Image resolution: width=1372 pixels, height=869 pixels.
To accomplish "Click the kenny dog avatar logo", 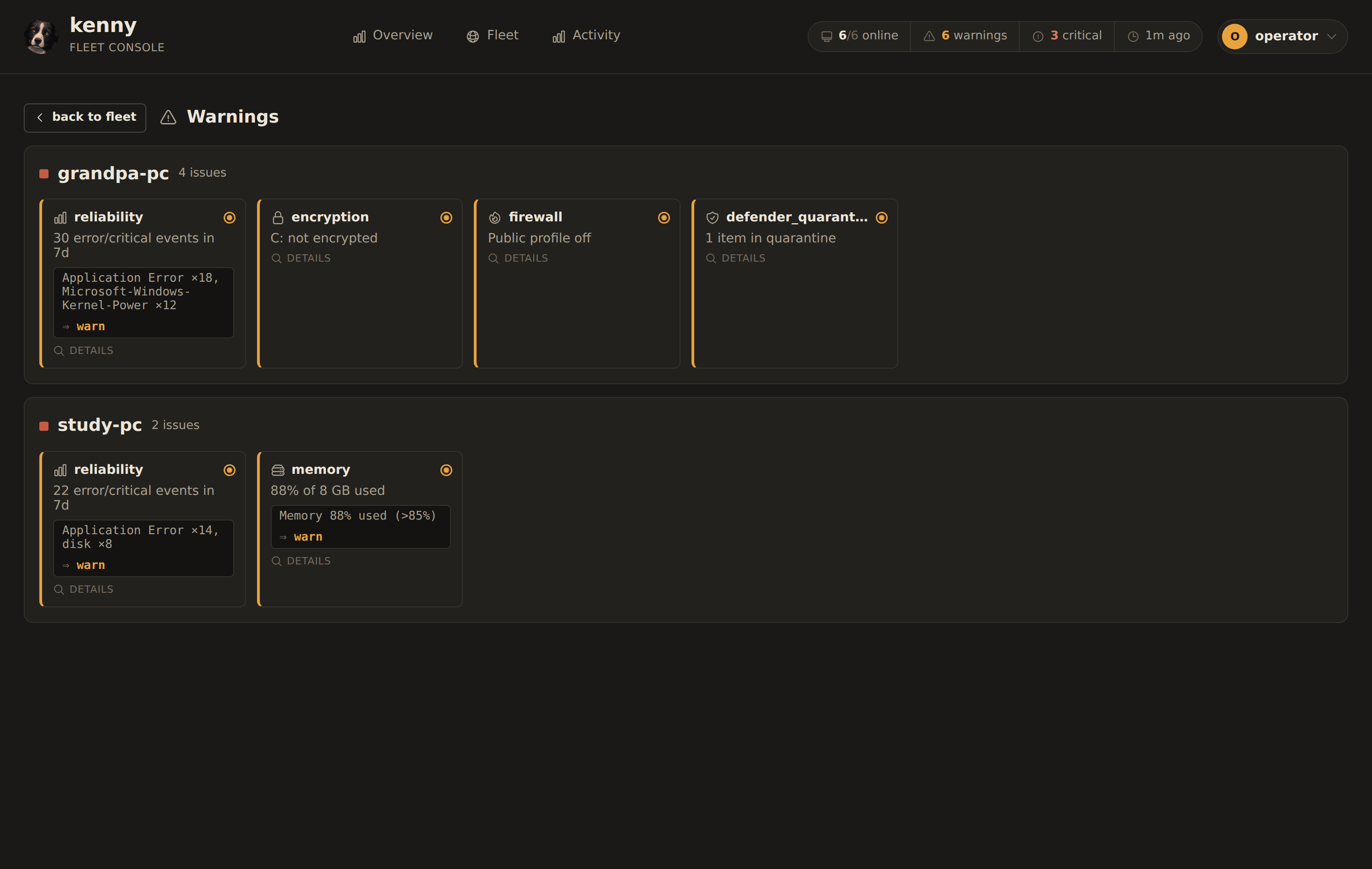I will coord(40,36).
